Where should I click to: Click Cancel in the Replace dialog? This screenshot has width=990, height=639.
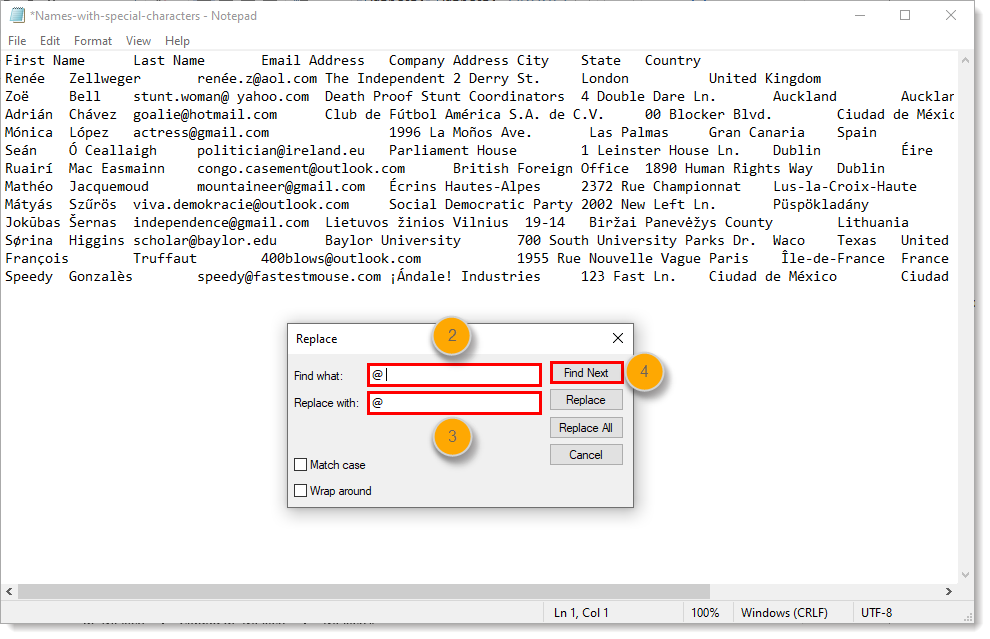(x=585, y=455)
